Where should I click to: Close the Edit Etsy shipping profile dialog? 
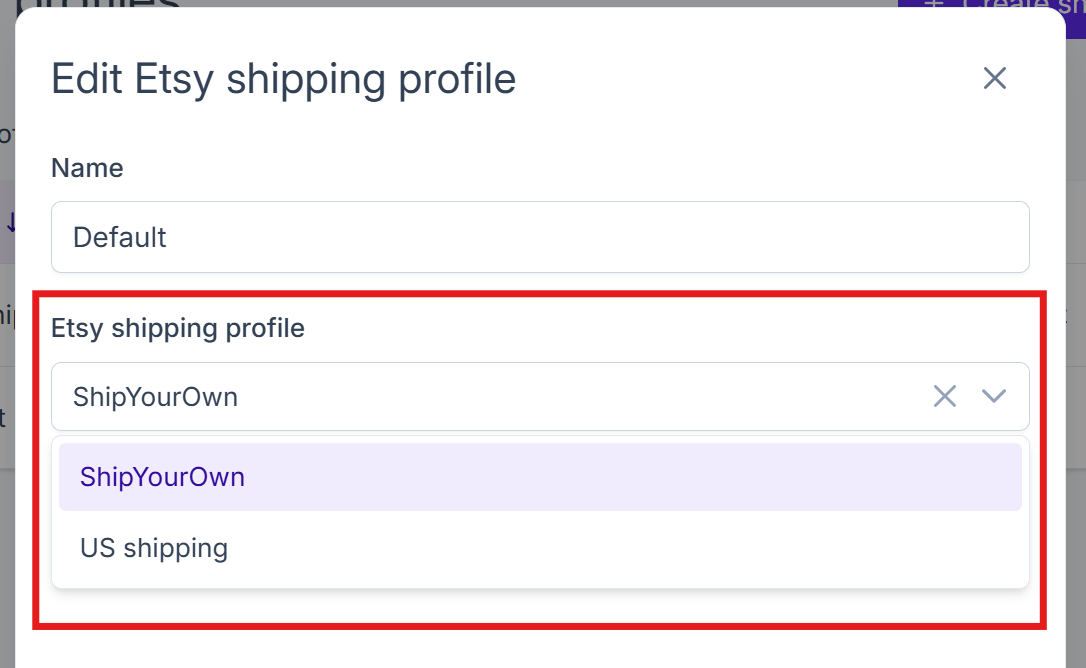click(x=994, y=78)
